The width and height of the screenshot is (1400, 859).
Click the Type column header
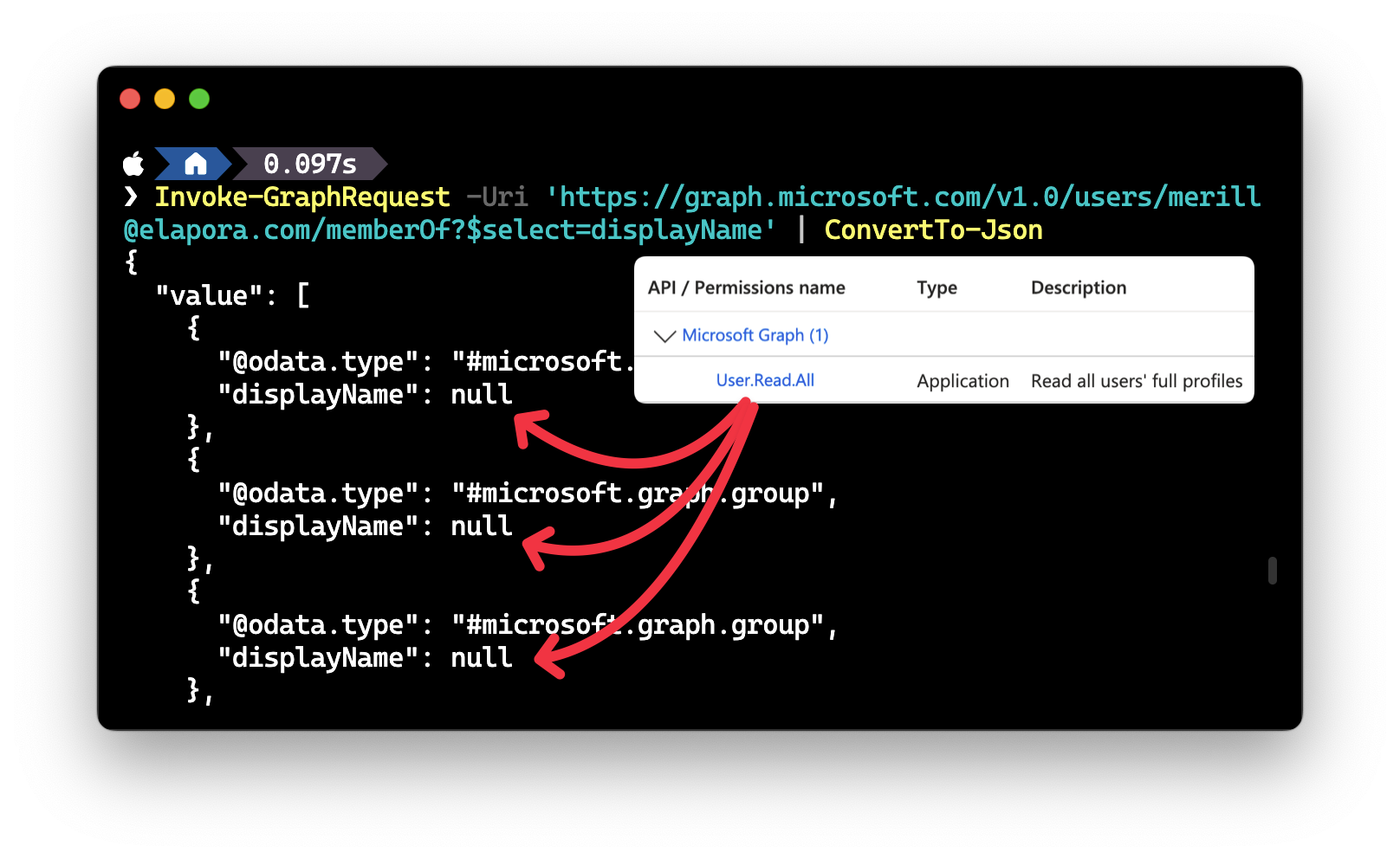[x=937, y=287]
